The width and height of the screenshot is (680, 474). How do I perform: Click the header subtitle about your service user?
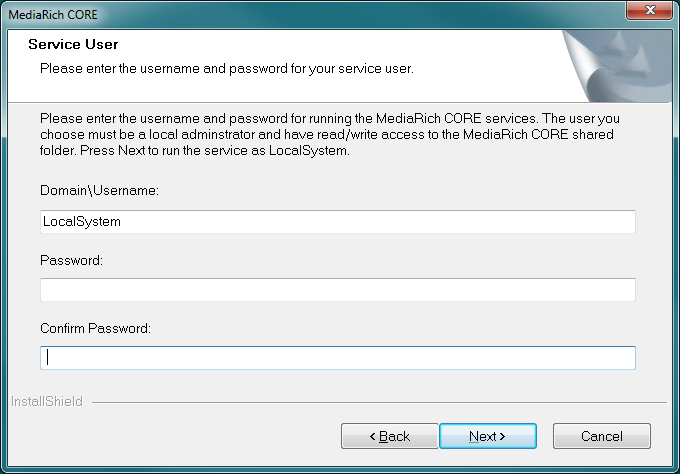pos(227,69)
